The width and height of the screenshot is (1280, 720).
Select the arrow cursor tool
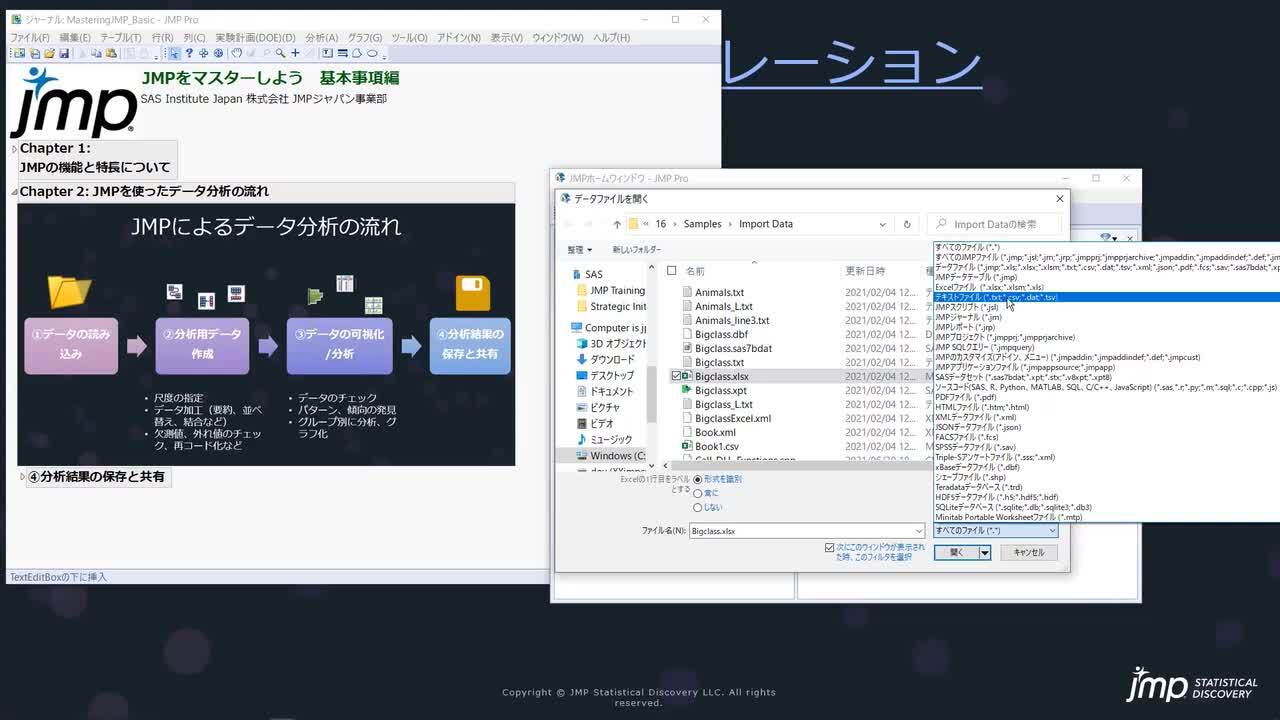tap(174, 53)
